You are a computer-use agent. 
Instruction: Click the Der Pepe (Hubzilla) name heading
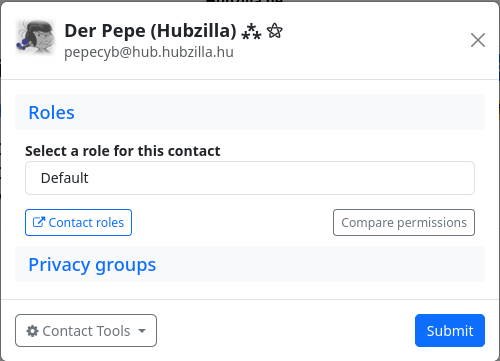[150, 31]
